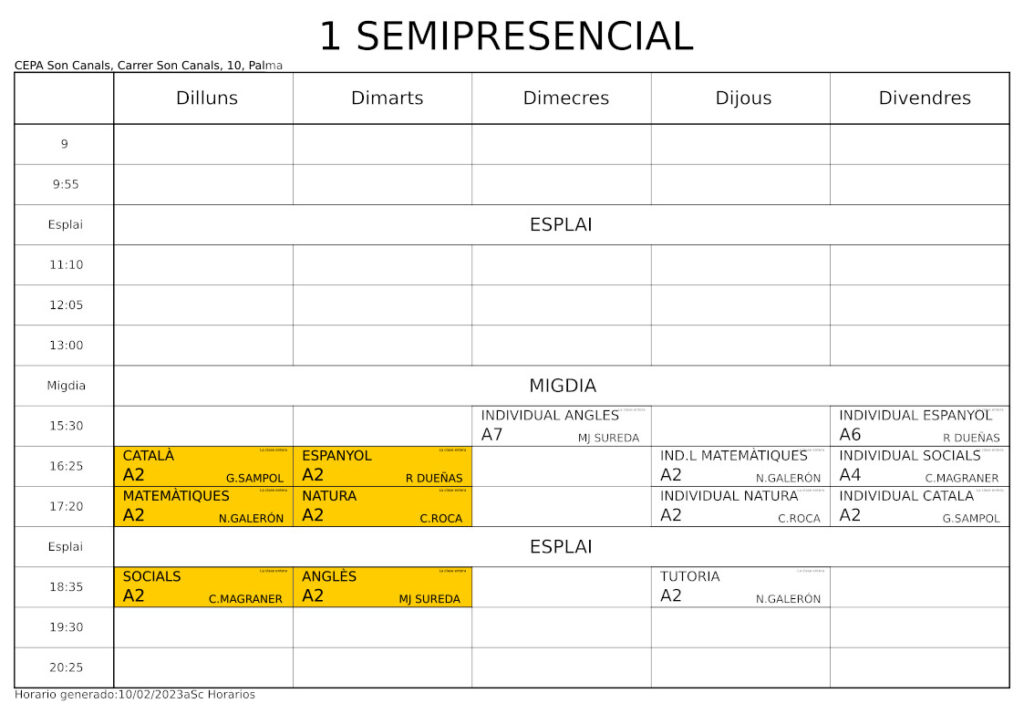The height and width of the screenshot is (724, 1024).
Task: Select the MIGDIA break row
Action: pyautogui.click(x=562, y=386)
